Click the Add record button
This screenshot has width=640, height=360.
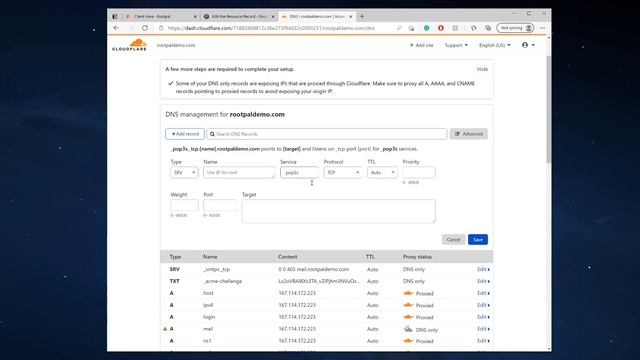click(185, 134)
